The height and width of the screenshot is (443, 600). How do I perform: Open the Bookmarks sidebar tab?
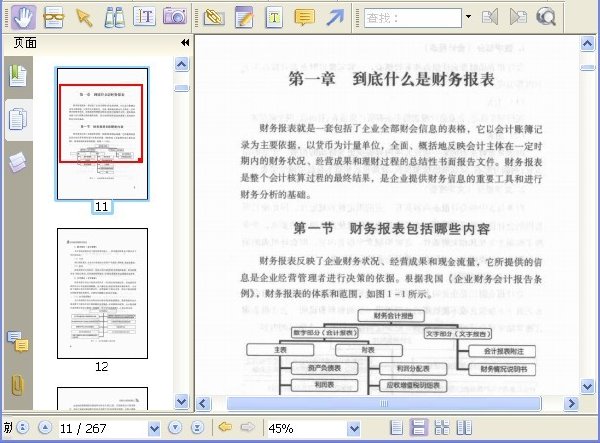coord(18,76)
